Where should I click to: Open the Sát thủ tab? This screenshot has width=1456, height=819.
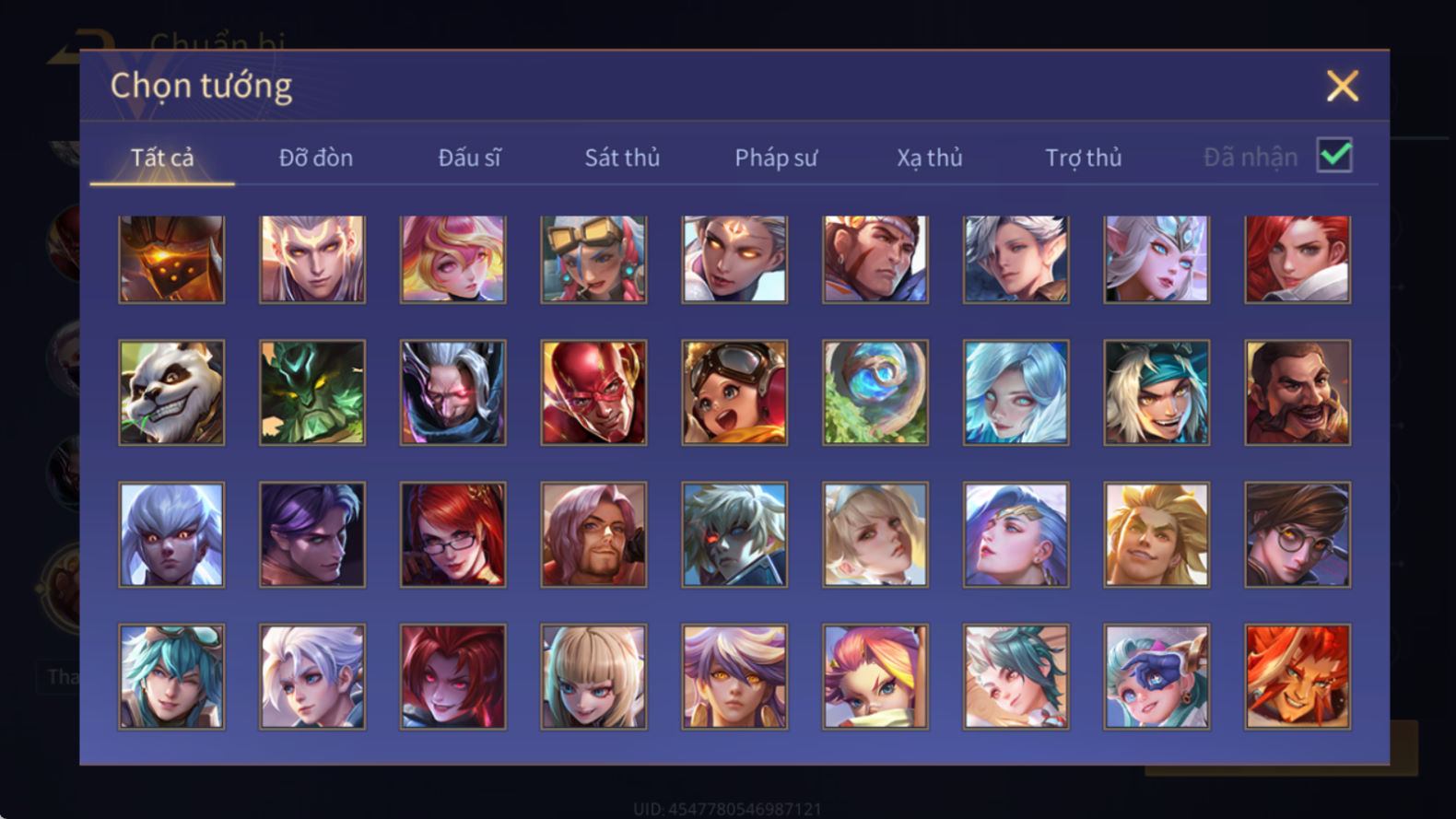click(622, 158)
